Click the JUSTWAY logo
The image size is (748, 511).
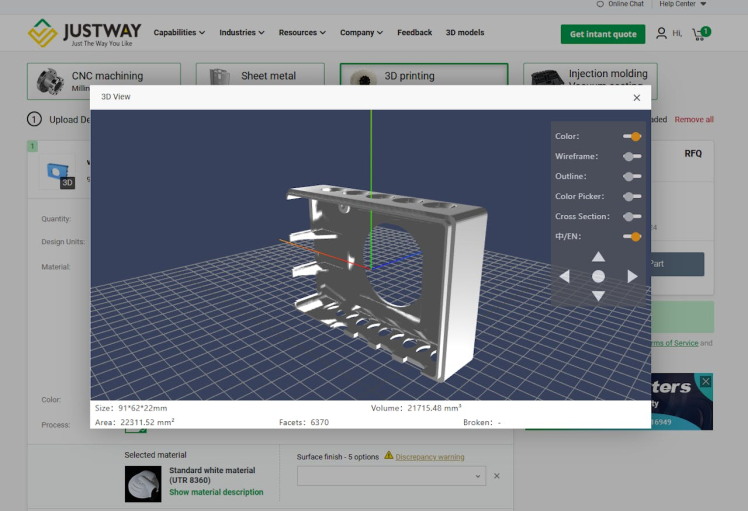click(84, 33)
